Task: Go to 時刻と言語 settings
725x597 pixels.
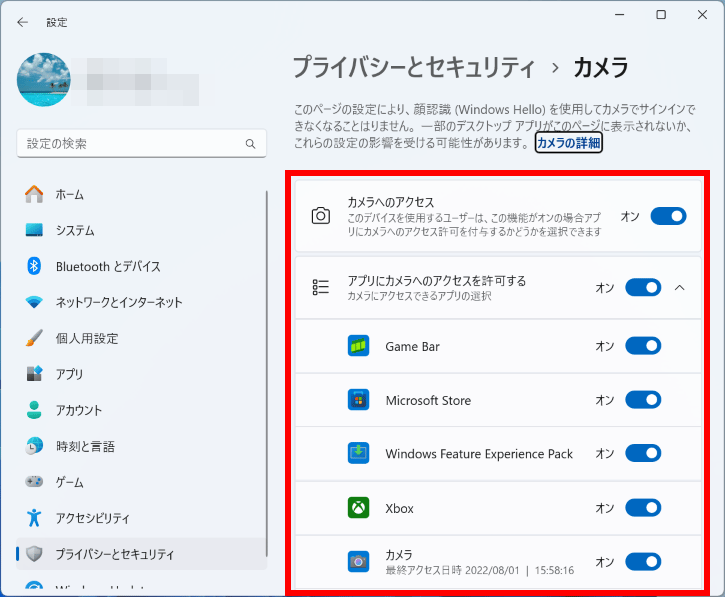Action: [x=141, y=446]
